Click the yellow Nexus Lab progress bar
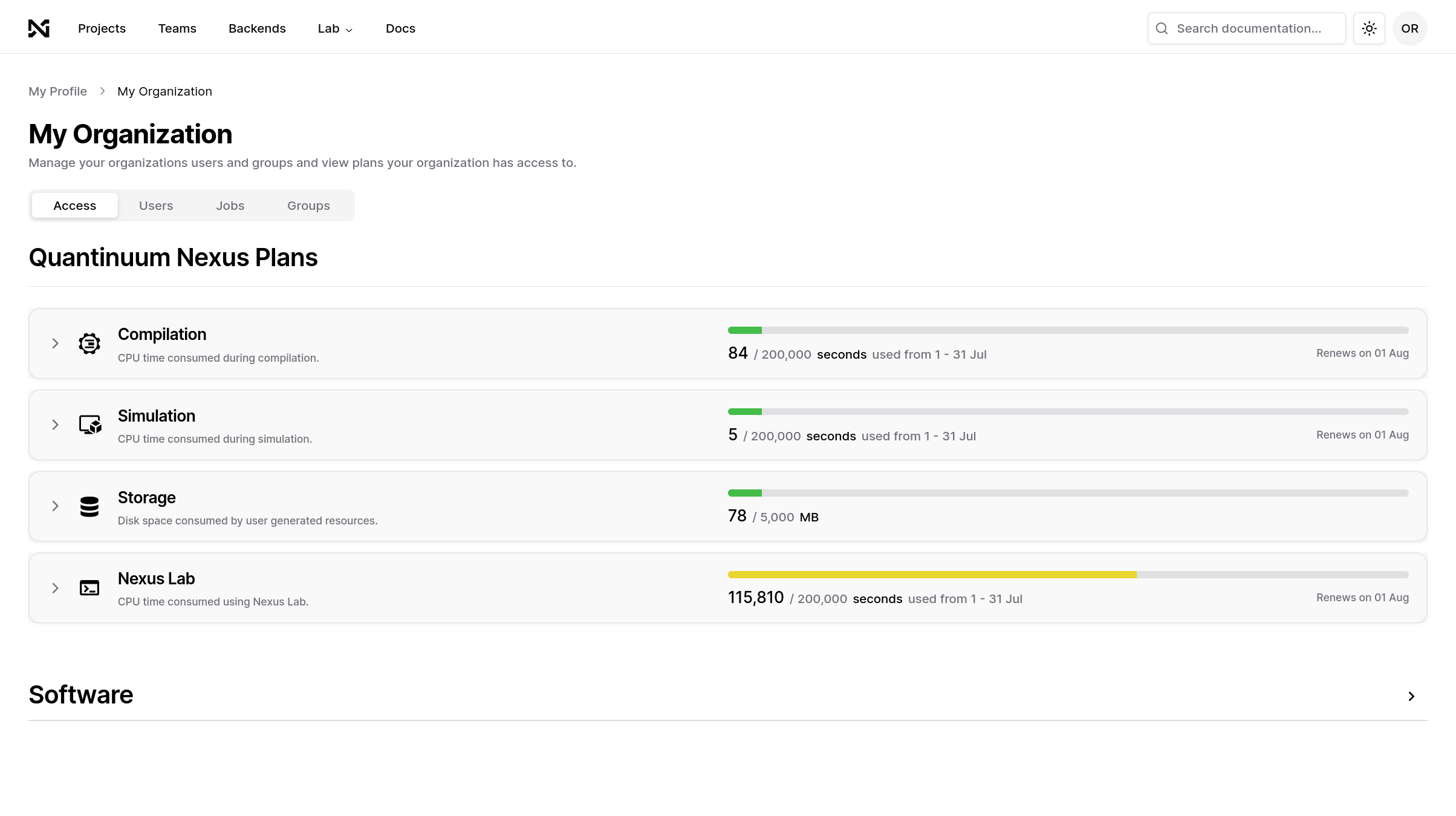Image resolution: width=1456 pixels, height=816 pixels. click(1068, 575)
